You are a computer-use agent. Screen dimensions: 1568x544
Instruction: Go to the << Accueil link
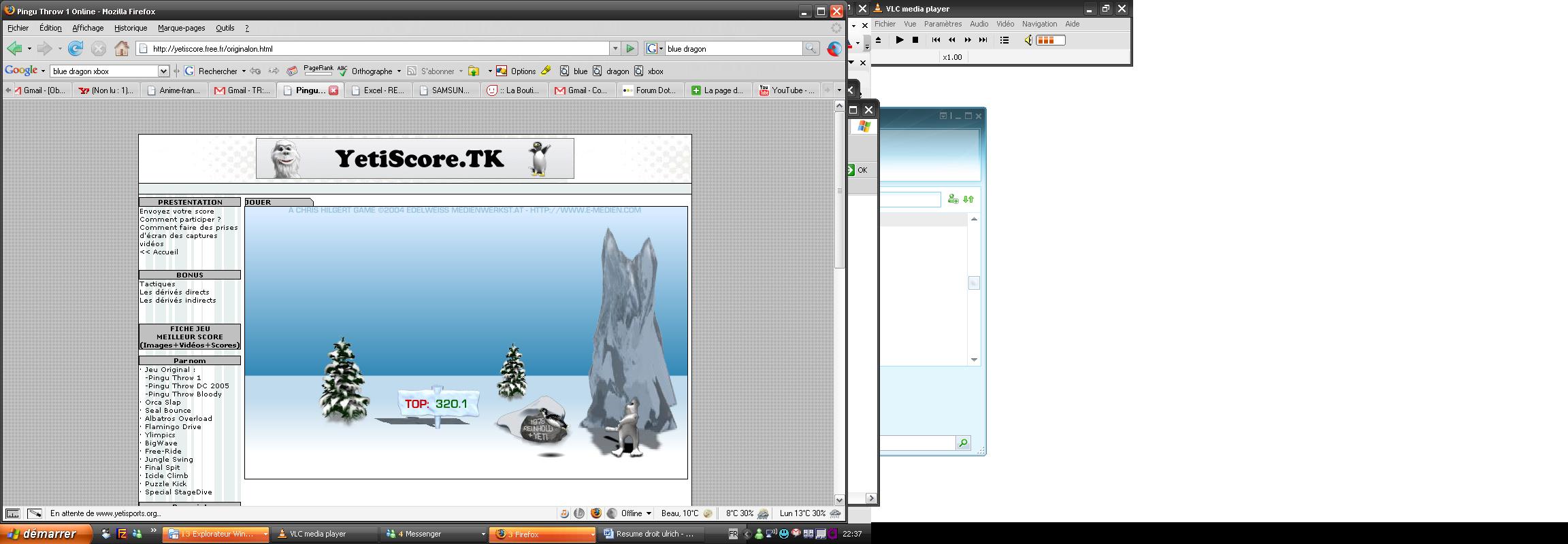159,252
